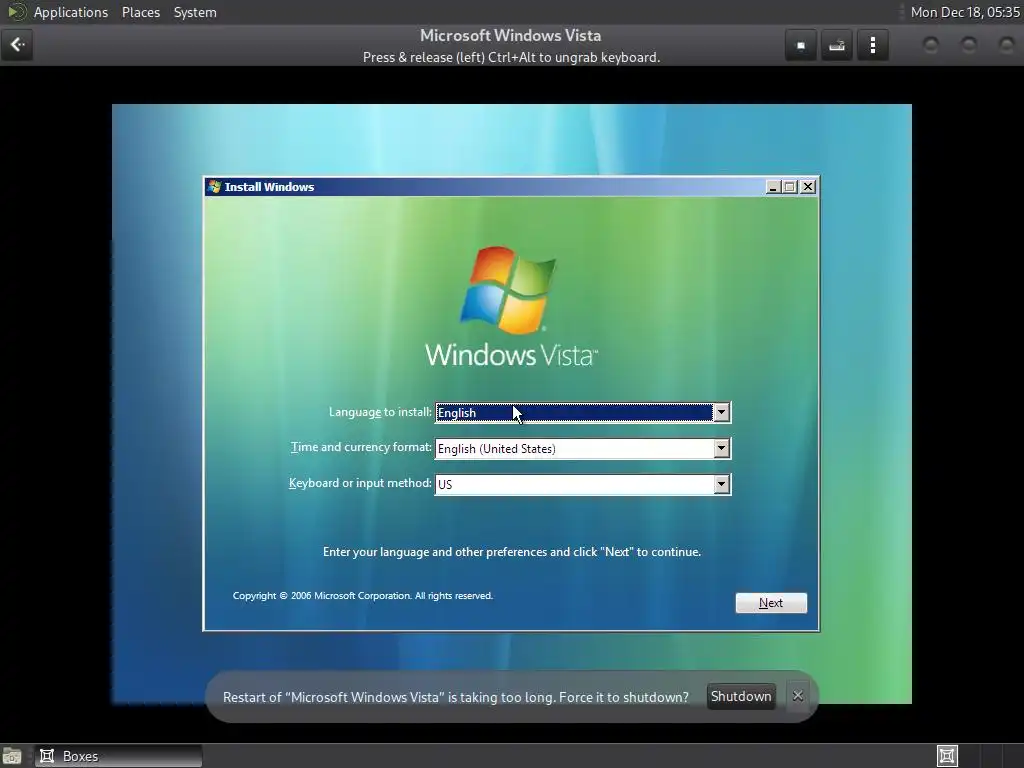Viewport: 1024px width, 768px height.
Task: Click the clock showing Mon Dec 18
Action: point(965,12)
